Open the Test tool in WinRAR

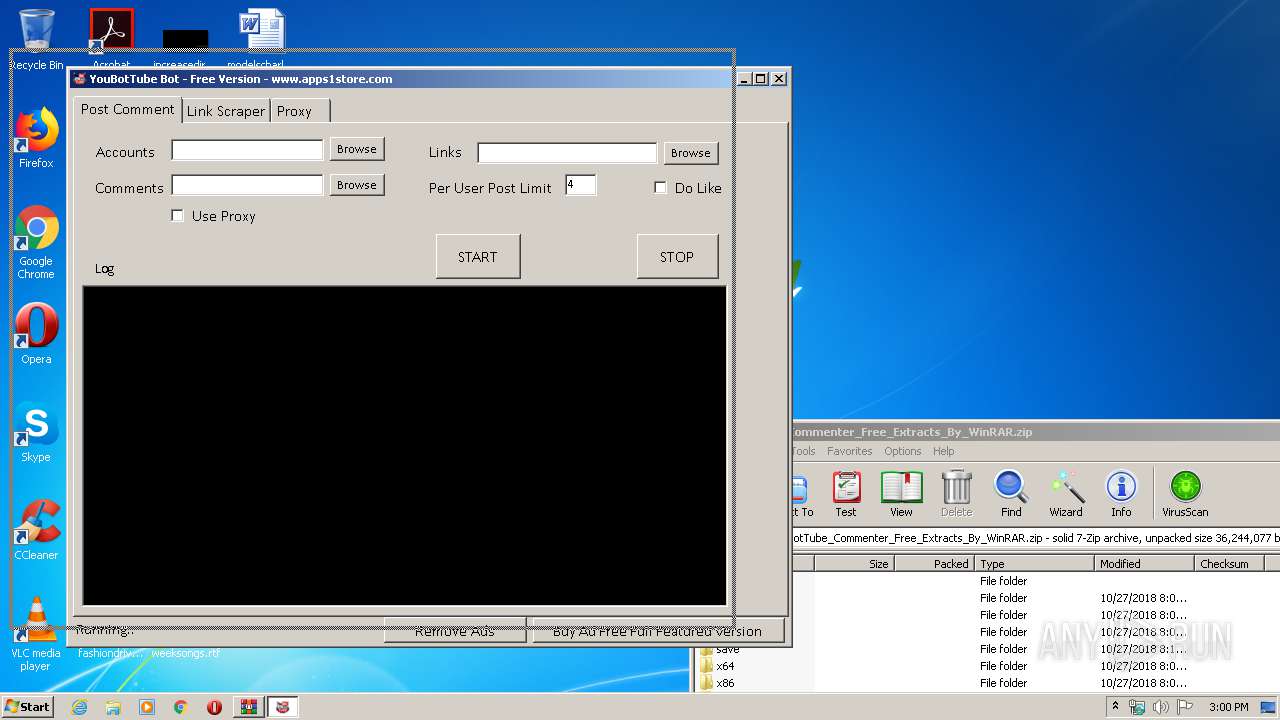pyautogui.click(x=846, y=494)
